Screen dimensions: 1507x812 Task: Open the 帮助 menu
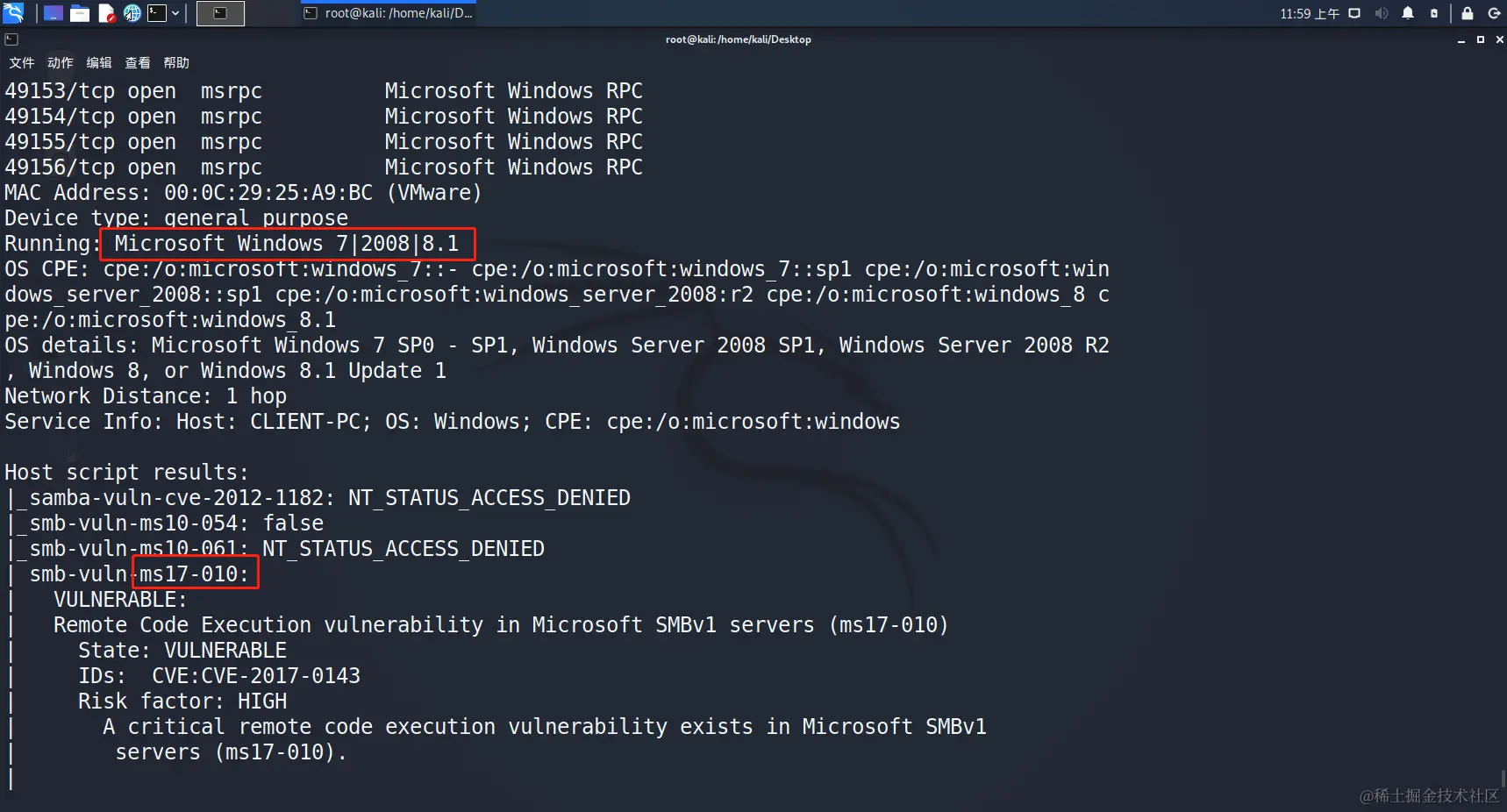[176, 63]
